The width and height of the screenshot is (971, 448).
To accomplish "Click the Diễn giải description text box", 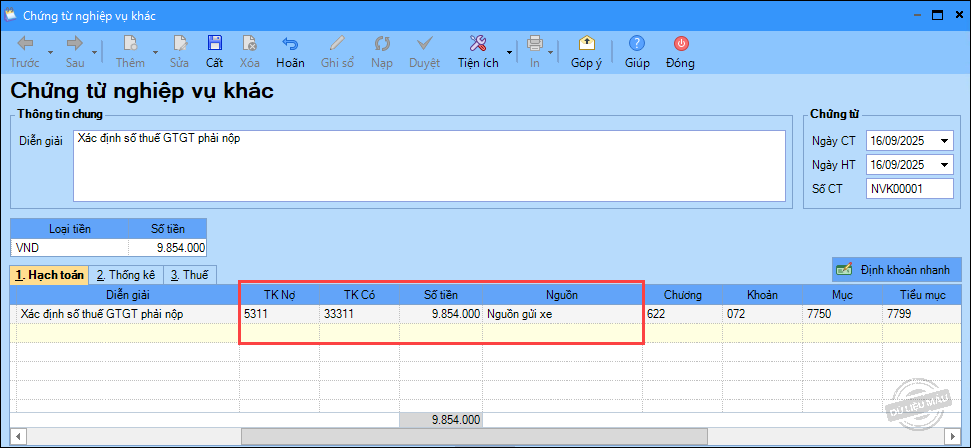I will (x=428, y=166).
